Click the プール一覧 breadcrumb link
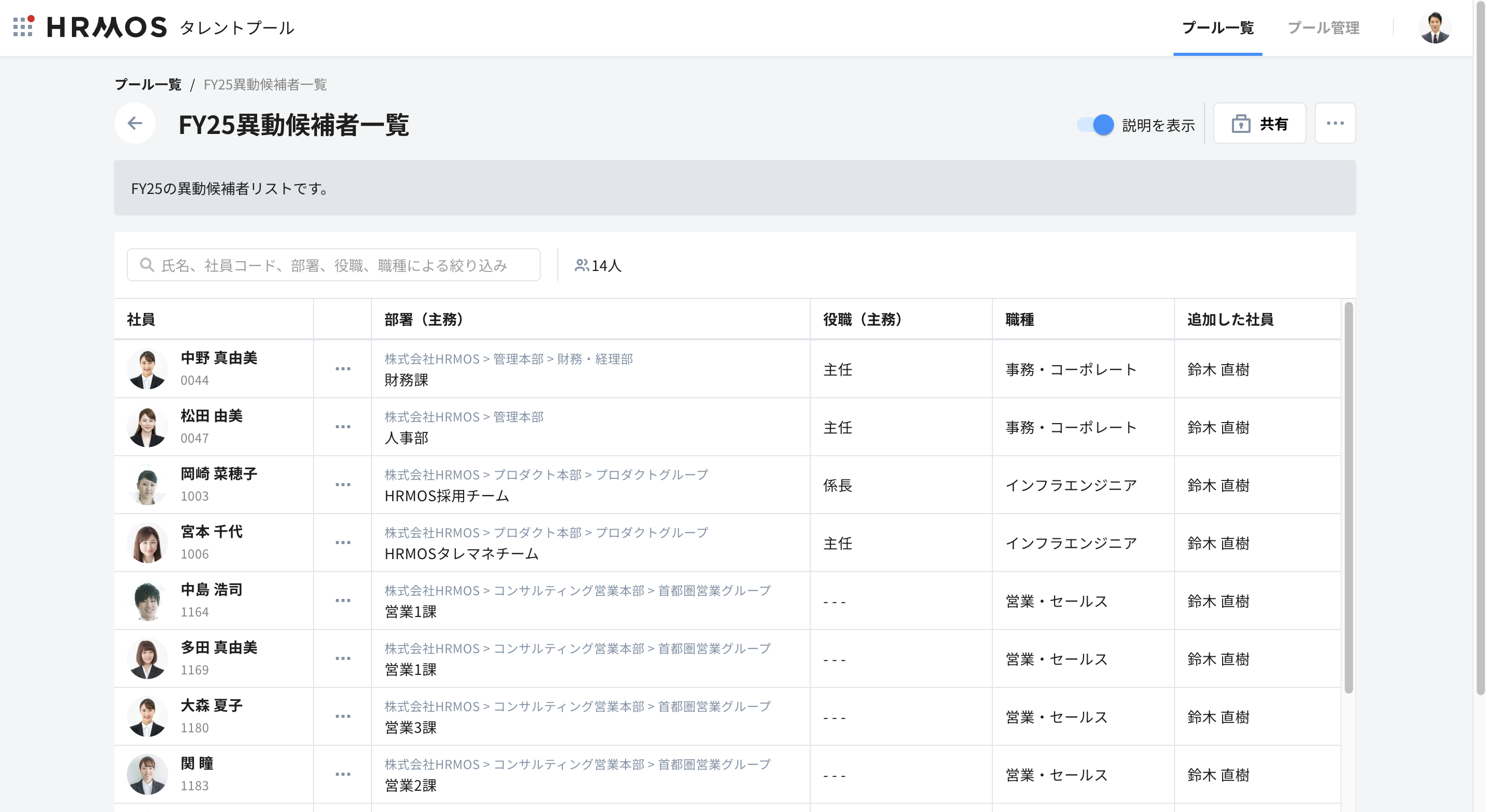Screen dimensions: 1486x812 (x=148, y=85)
